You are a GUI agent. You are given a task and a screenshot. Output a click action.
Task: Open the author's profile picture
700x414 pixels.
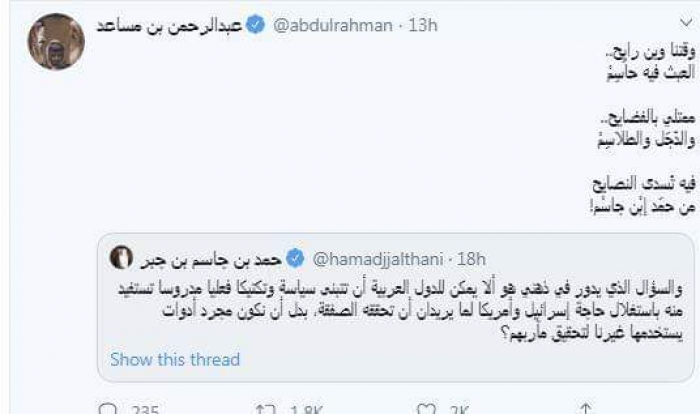55,41
